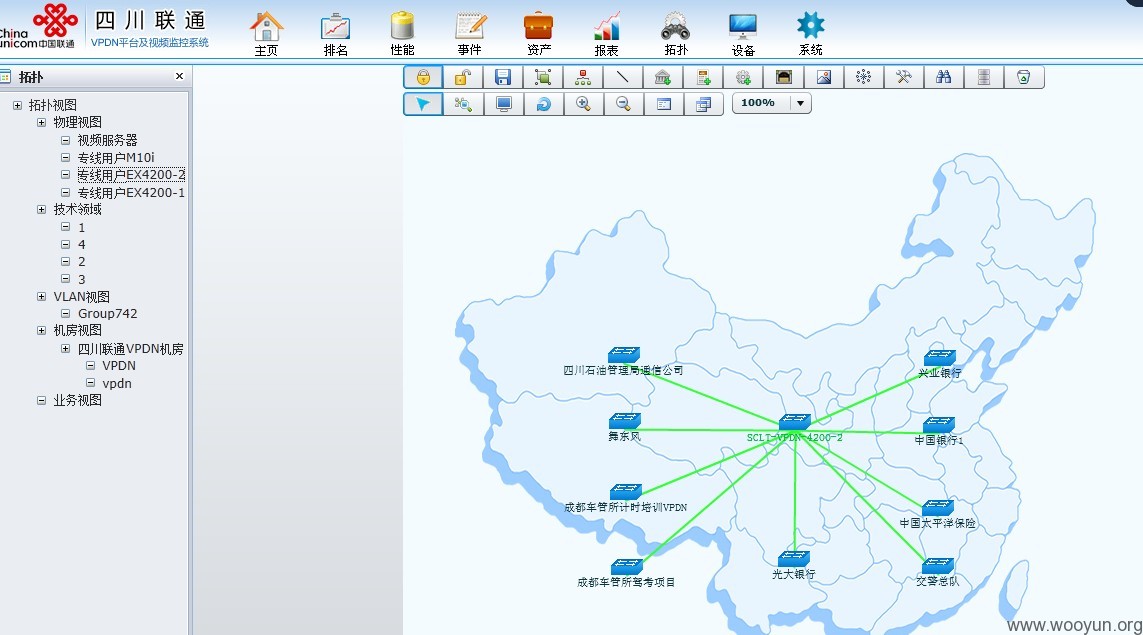Image resolution: width=1143 pixels, height=635 pixels.
Task: Click the binoculars search toolbar icon
Action: [944, 77]
